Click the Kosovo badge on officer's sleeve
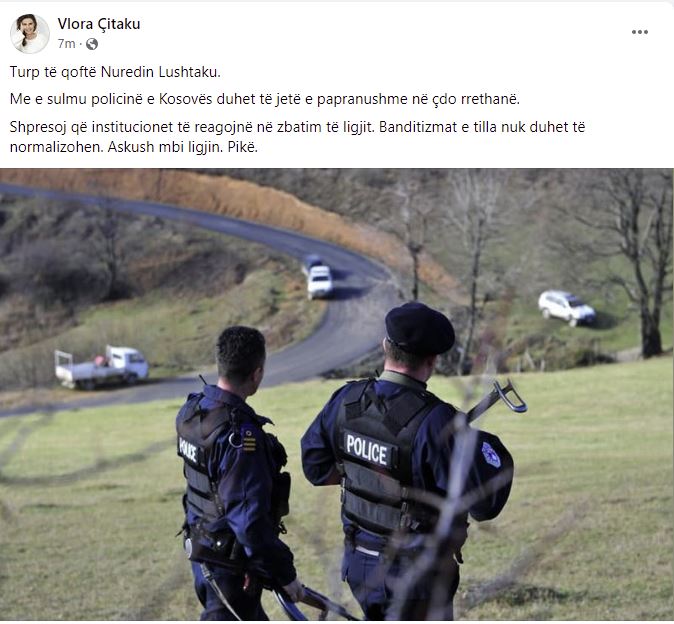The image size is (674, 624). (x=491, y=455)
